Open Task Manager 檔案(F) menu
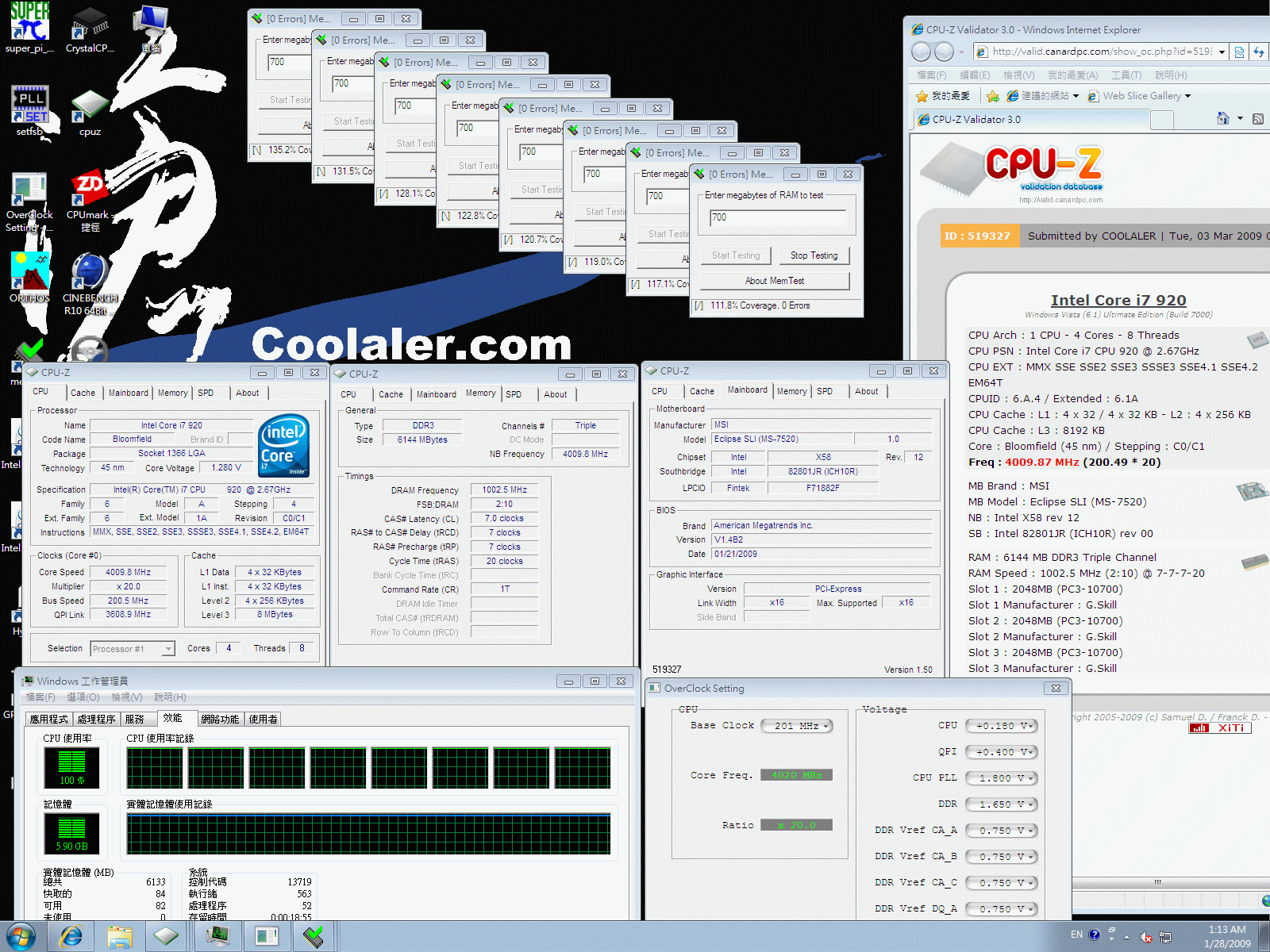The width and height of the screenshot is (1270, 952). coord(40,697)
